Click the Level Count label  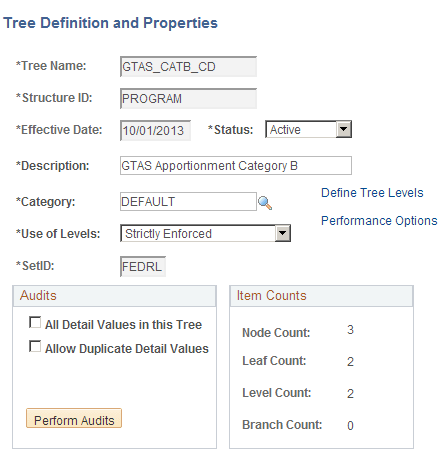tap(276, 393)
